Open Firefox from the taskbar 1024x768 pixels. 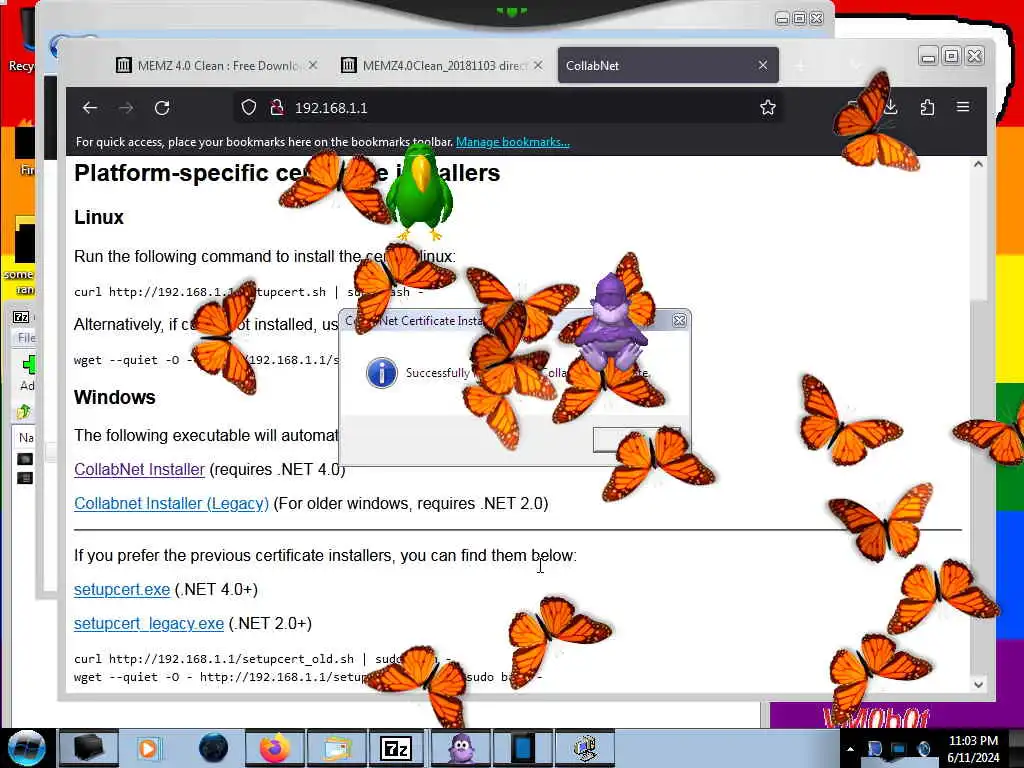[x=274, y=748]
